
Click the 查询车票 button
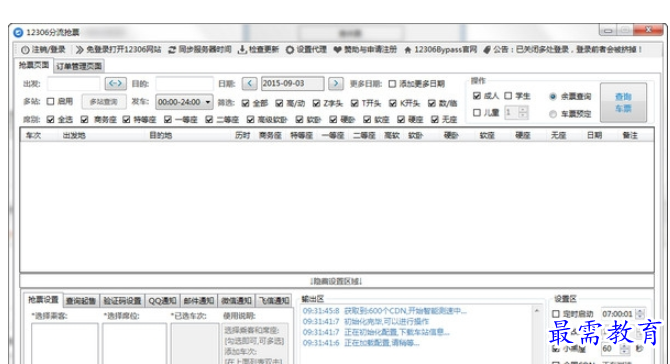[x=623, y=103]
